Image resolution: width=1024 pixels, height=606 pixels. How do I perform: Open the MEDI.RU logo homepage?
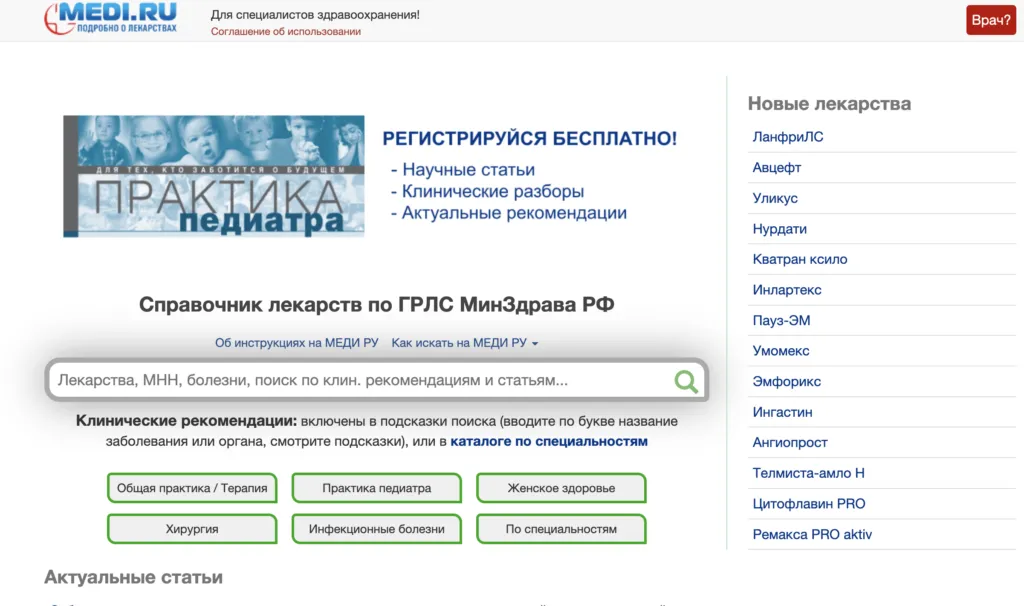point(111,18)
